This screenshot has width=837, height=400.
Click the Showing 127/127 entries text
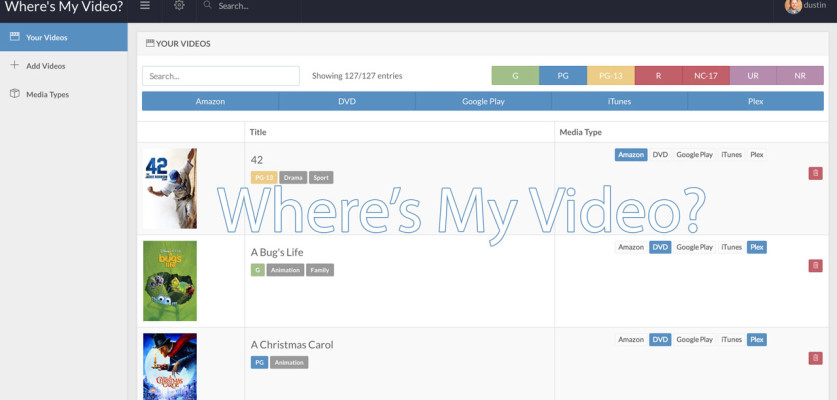pos(357,76)
